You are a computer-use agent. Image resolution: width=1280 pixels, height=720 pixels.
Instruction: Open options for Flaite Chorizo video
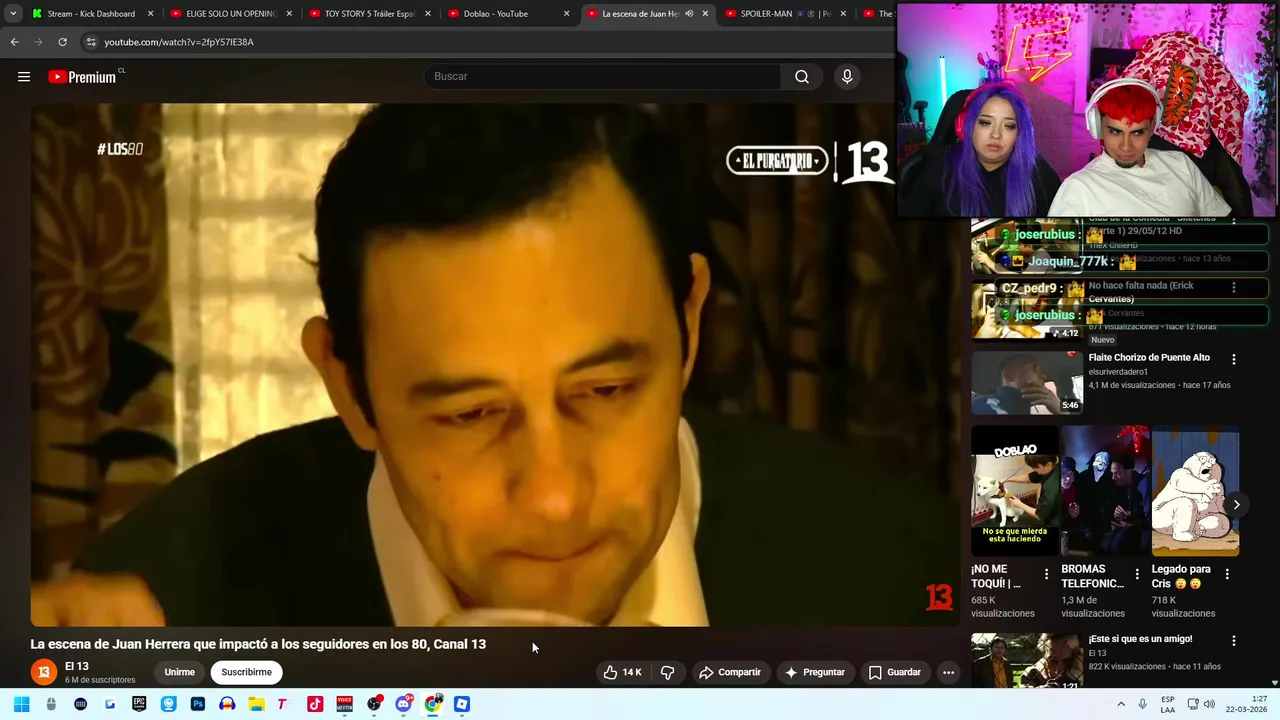[1233, 359]
